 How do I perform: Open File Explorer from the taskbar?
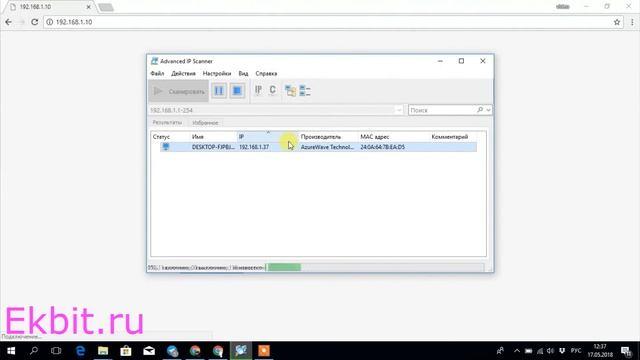click(x=103, y=351)
